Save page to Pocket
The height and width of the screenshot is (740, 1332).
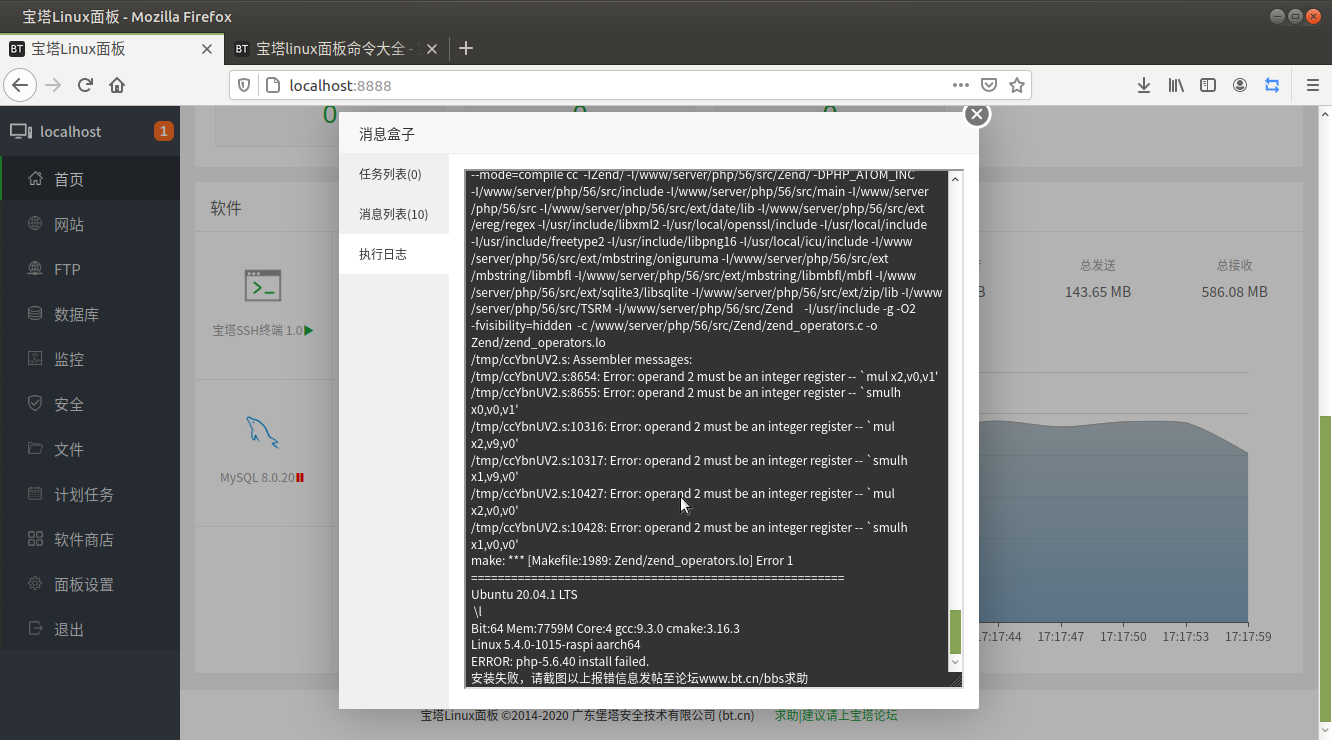[x=989, y=85]
